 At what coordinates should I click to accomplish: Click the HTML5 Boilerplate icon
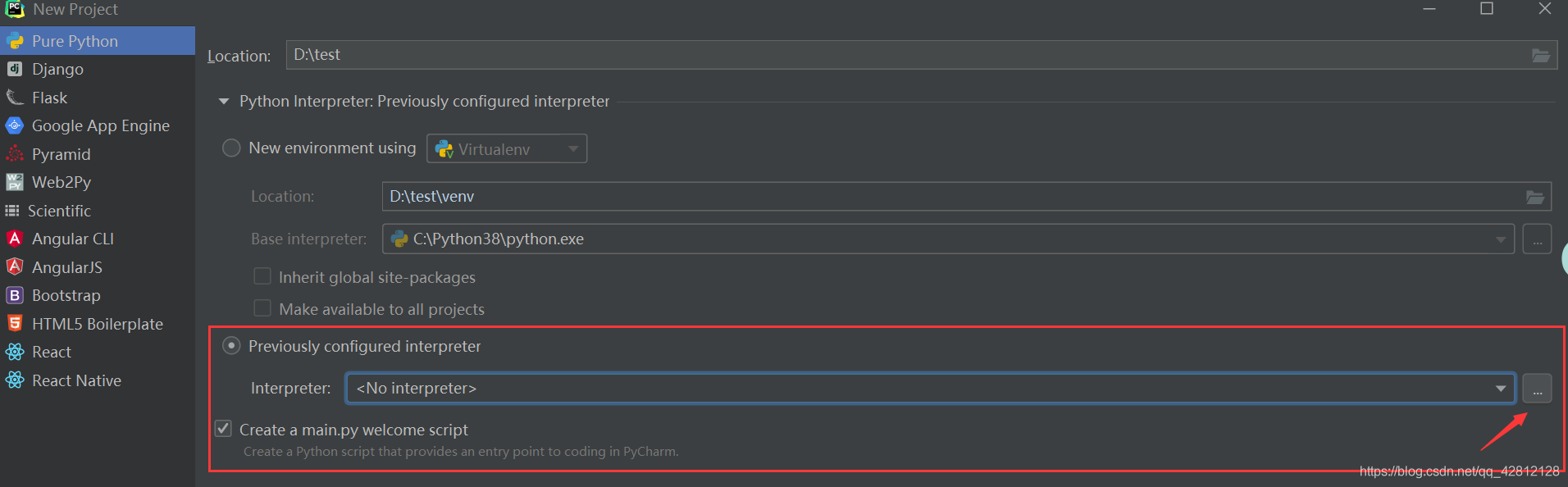coord(15,323)
